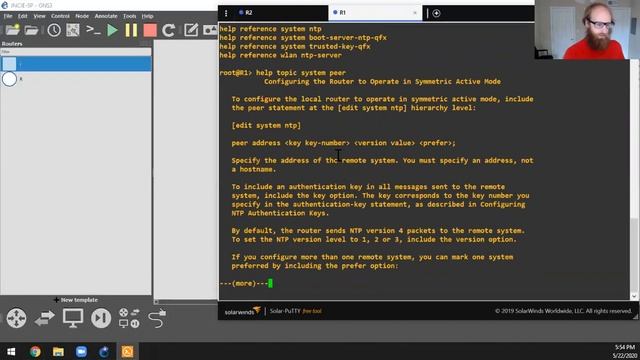Open Solar-PuTTY from the taskbar
This screenshot has width=640, height=360.
coord(127,351)
